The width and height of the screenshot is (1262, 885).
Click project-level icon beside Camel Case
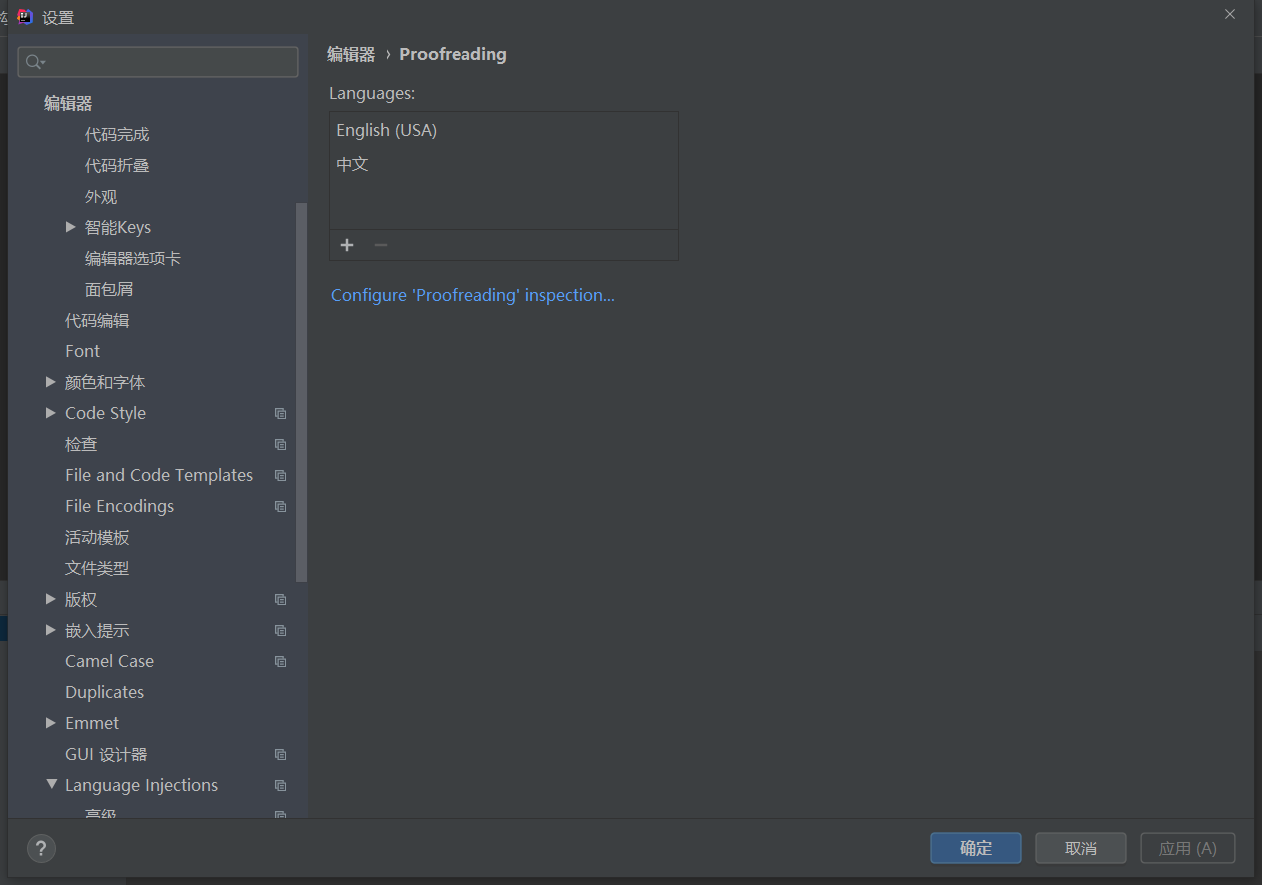(281, 662)
